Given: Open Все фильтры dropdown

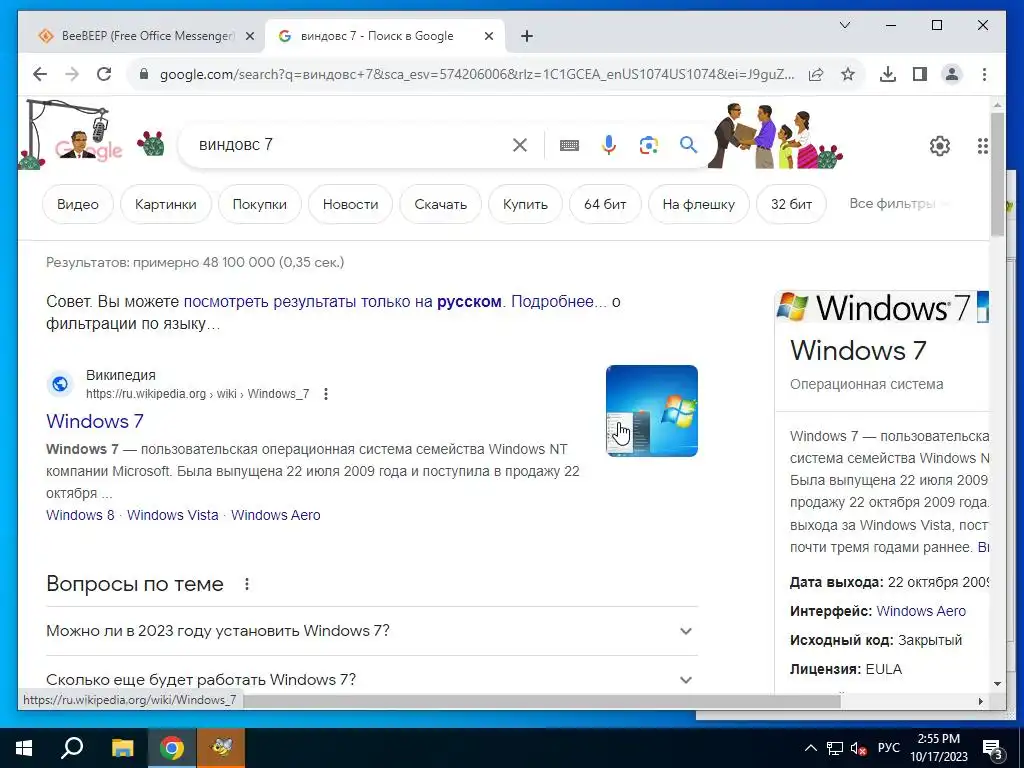Looking at the screenshot, I should (x=899, y=204).
